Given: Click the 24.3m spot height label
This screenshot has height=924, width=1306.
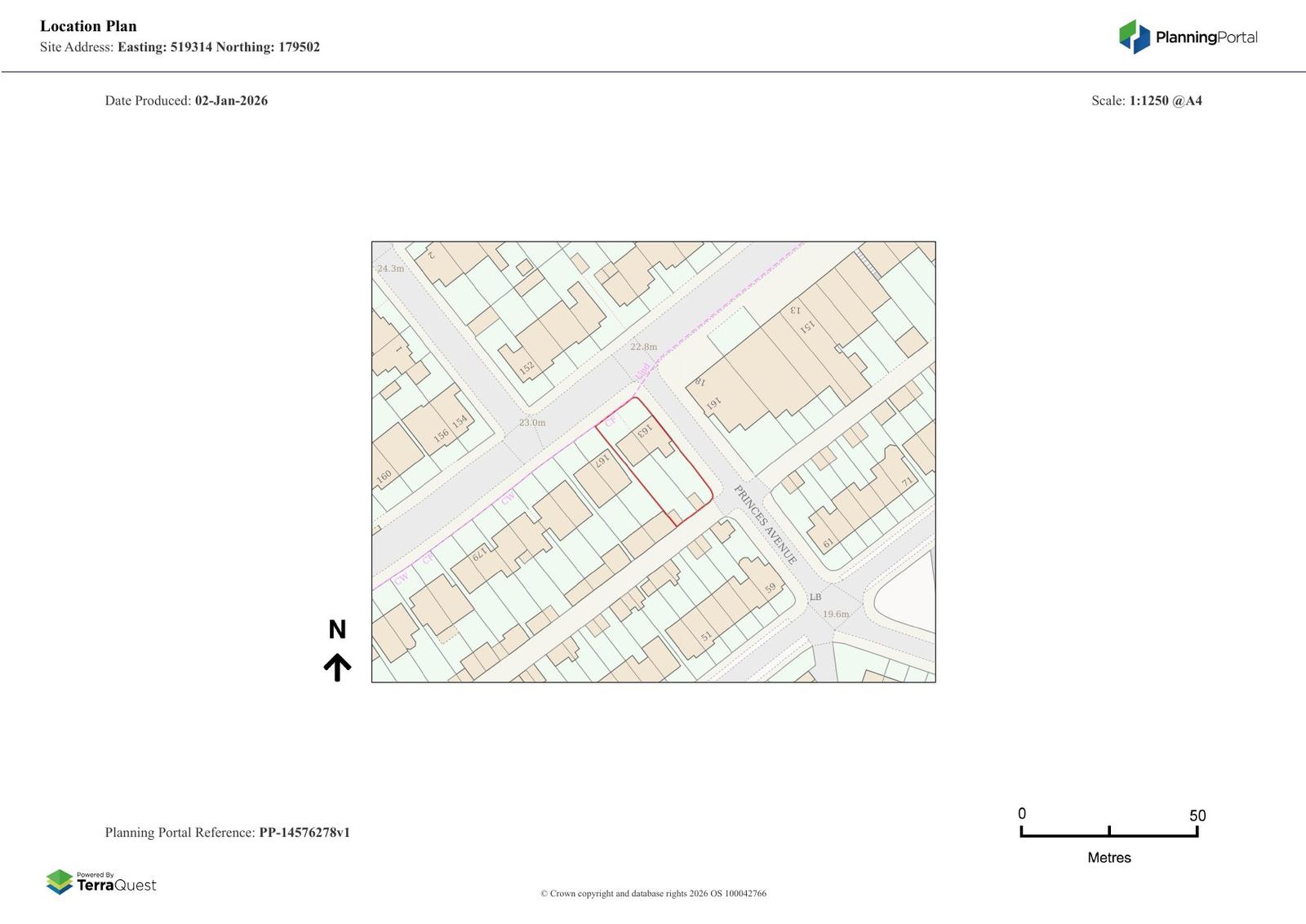Looking at the screenshot, I should [x=390, y=269].
